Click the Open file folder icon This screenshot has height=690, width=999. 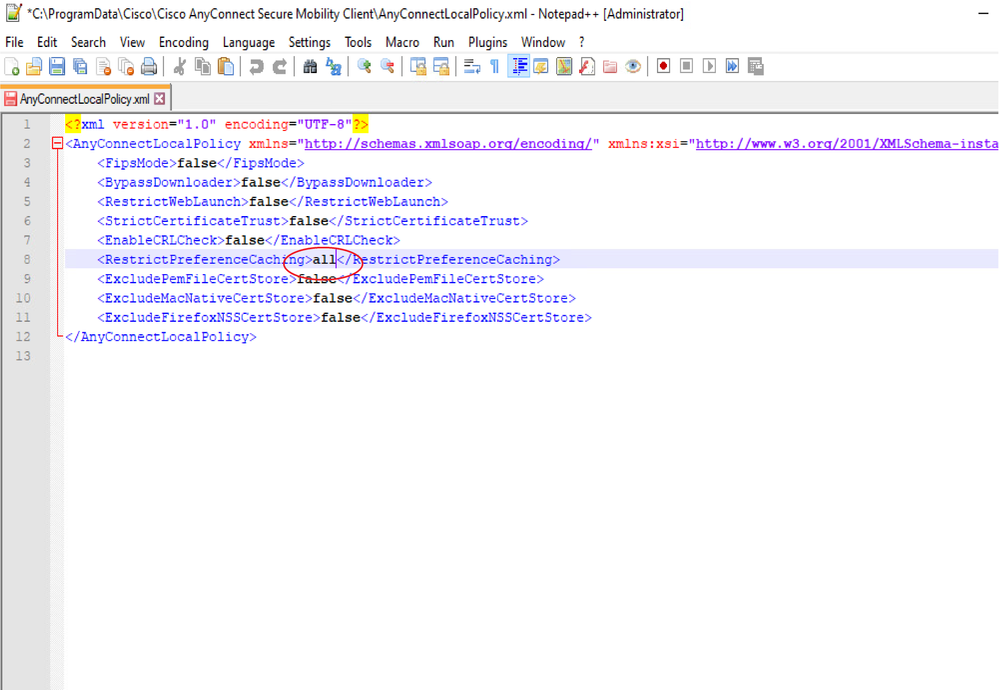pos(34,66)
